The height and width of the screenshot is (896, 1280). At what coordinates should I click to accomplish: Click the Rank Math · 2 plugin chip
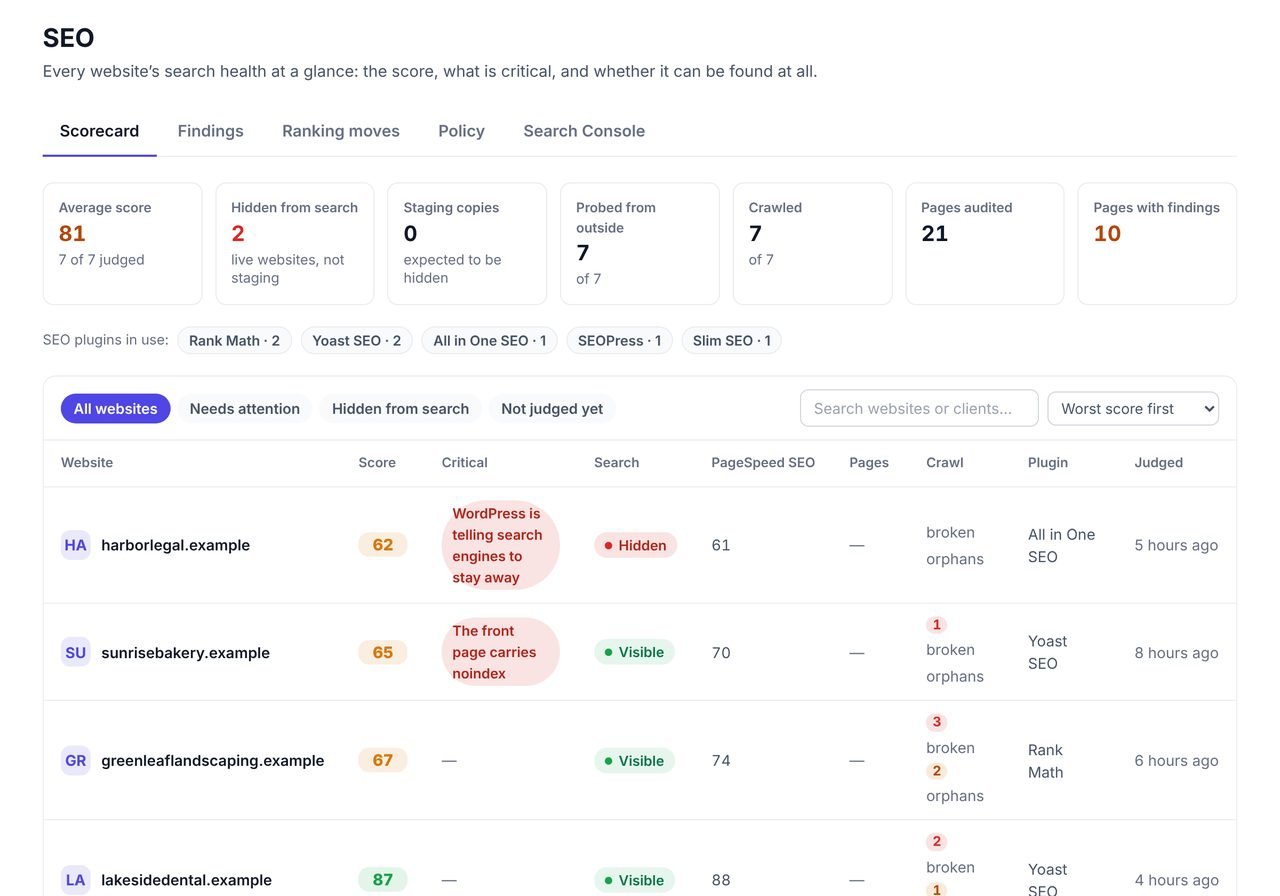pos(234,340)
